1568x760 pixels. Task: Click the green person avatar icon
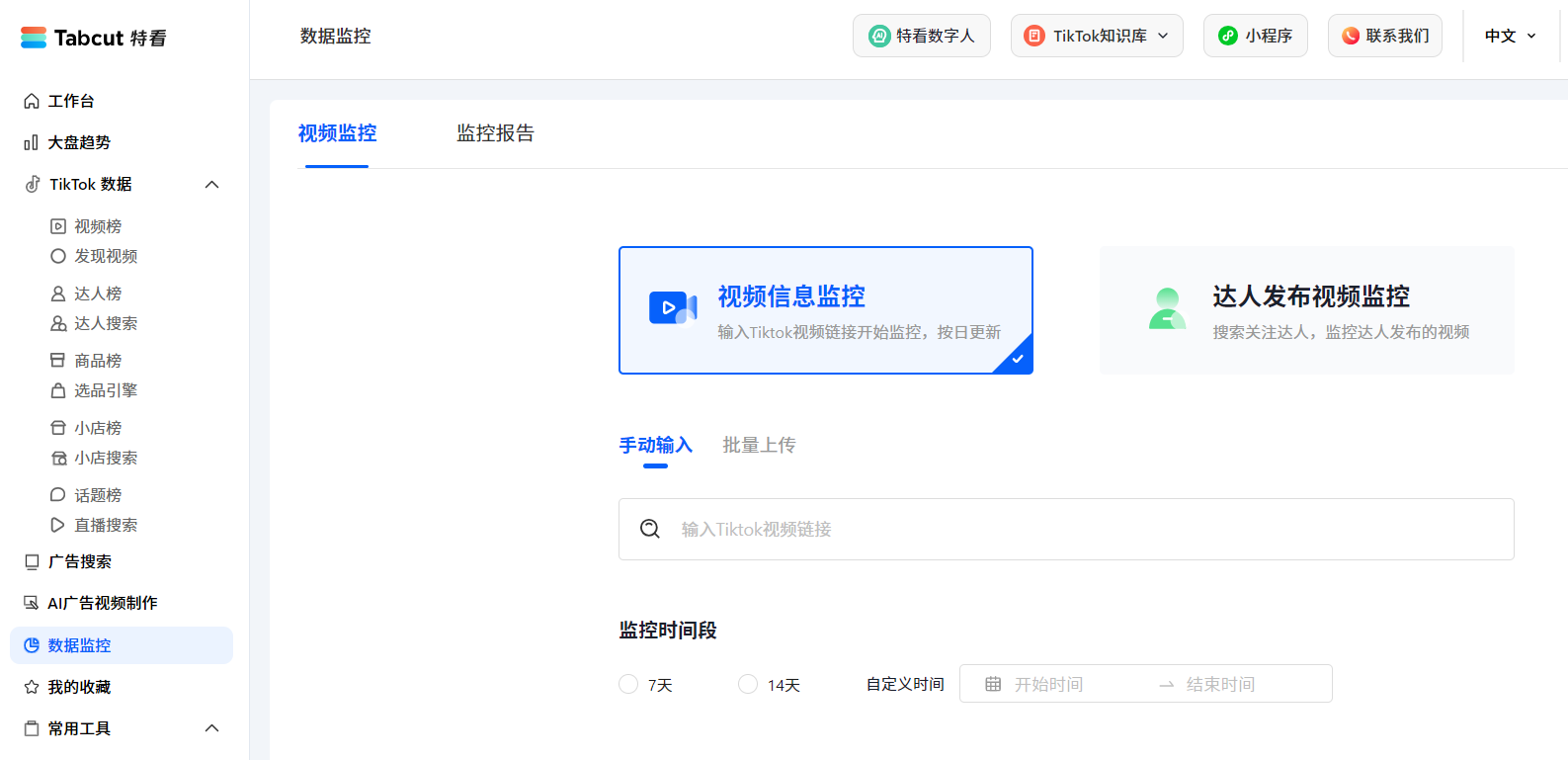pyautogui.click(x=1168, y=308)
